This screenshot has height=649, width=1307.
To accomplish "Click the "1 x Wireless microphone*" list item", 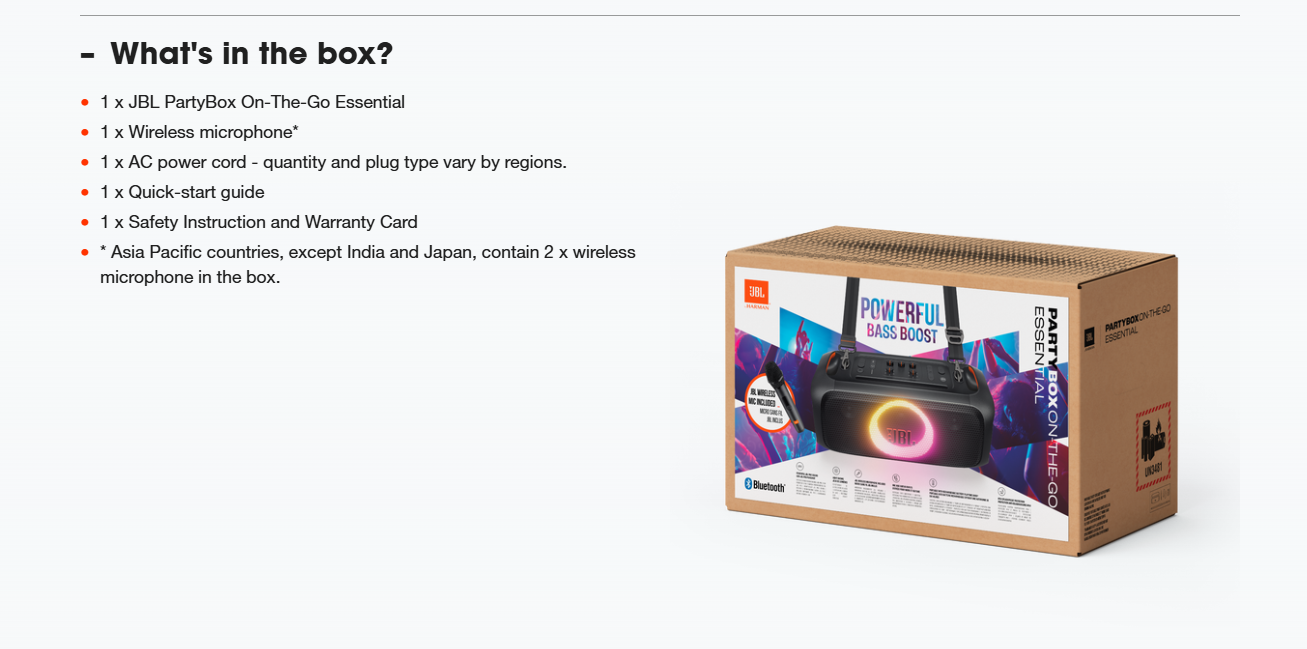I will pyautogui.click(x=199, y=132).
